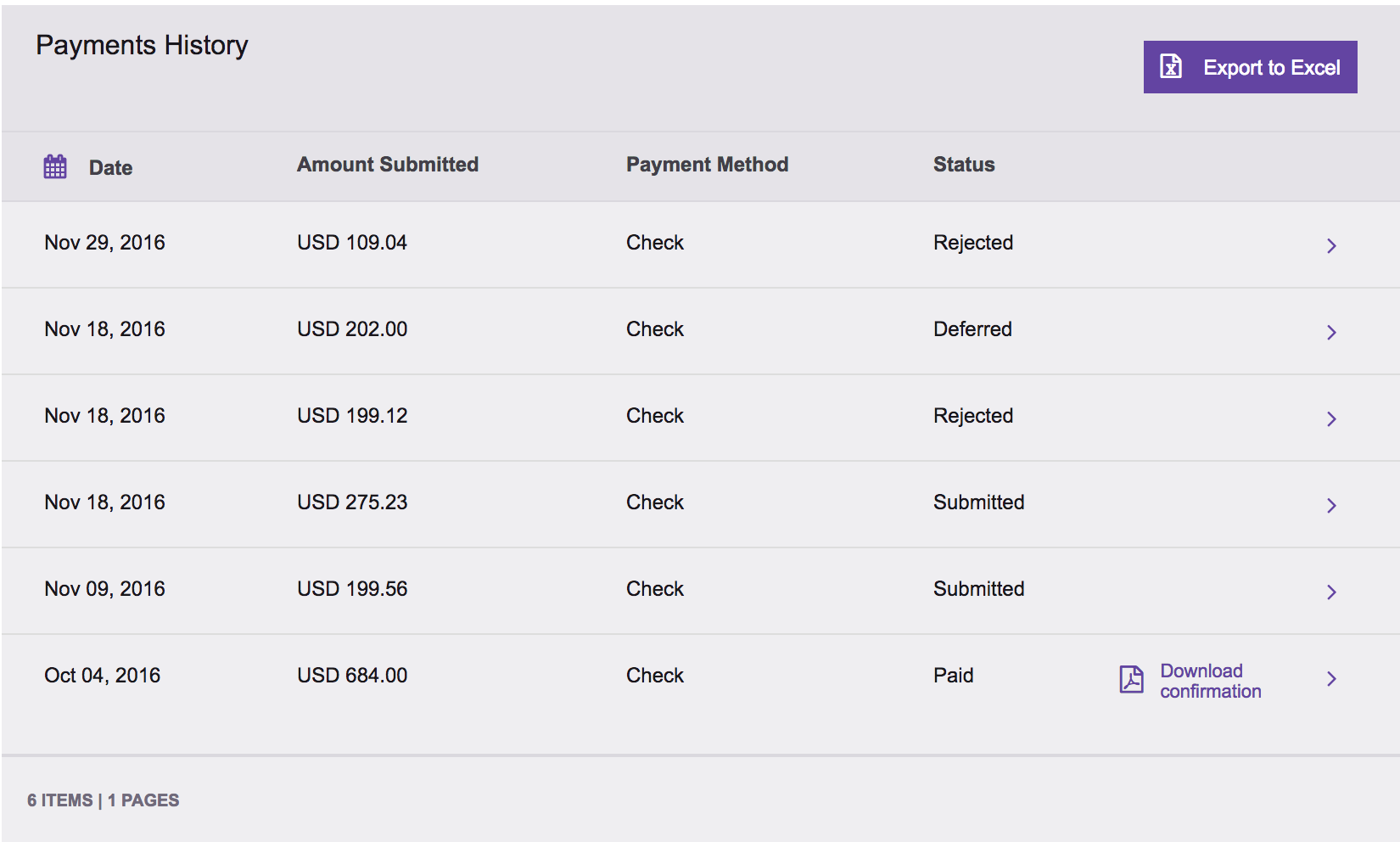Open details chevron for Nov 29 payment
Image resolution: width=1400 pixels, height=842 pixels.
(x=1331, y=245)
